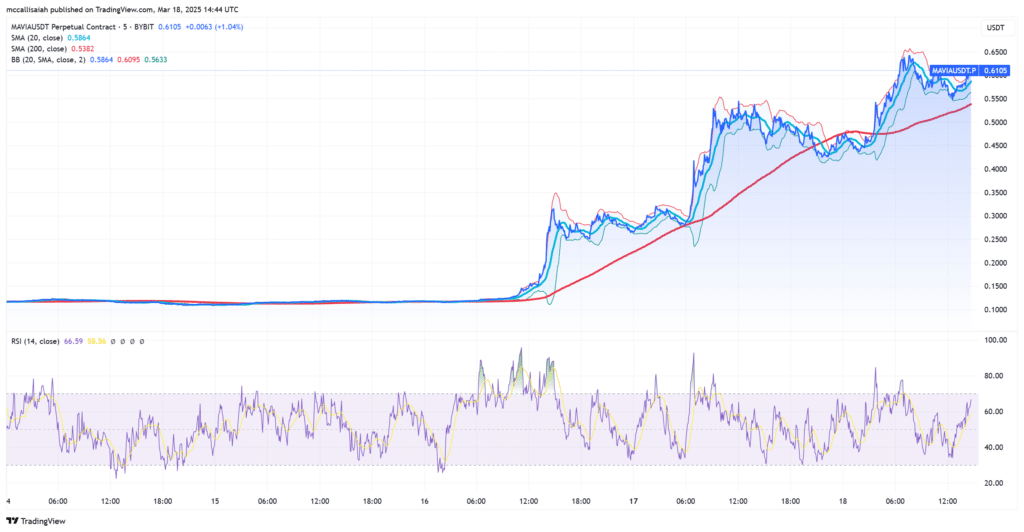Click the published-by header text at top
Viewport: 1024px width, 532px height.
point(122,10)
